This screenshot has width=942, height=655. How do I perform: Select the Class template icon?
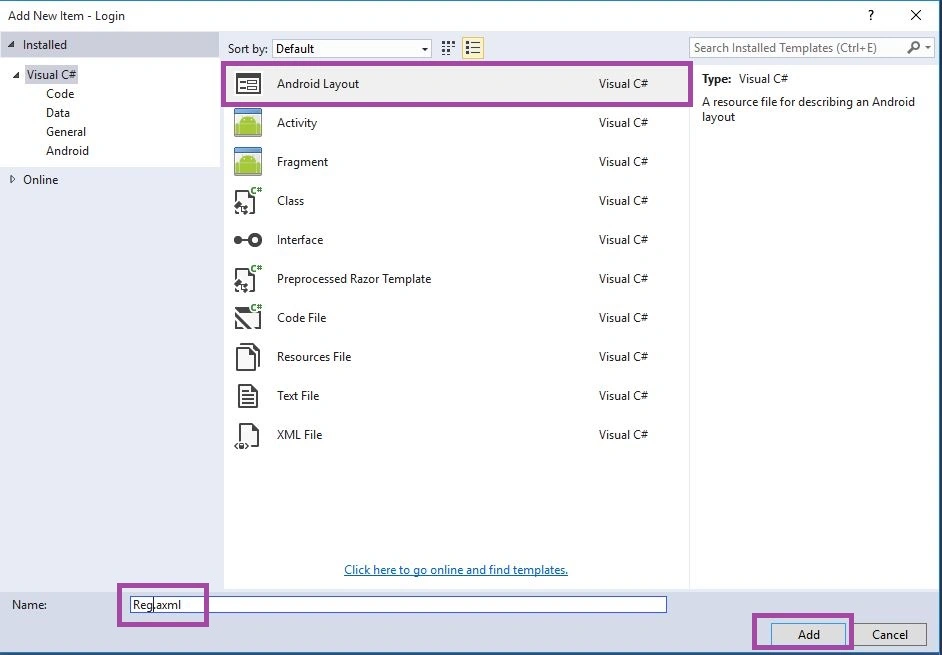click(248, 201)
